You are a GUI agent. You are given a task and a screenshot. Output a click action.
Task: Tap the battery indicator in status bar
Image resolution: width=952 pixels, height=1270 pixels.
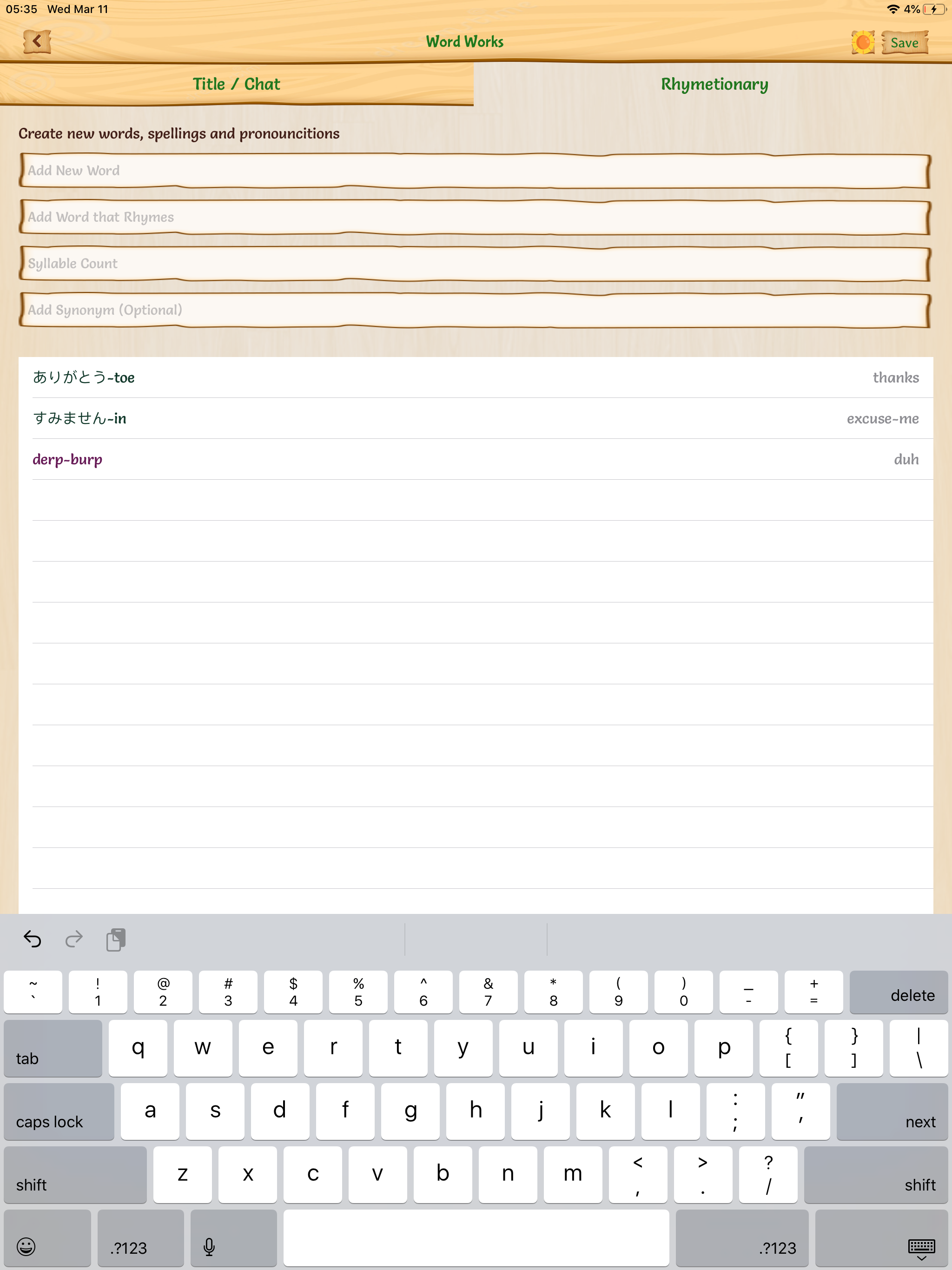tap(934, 9)
